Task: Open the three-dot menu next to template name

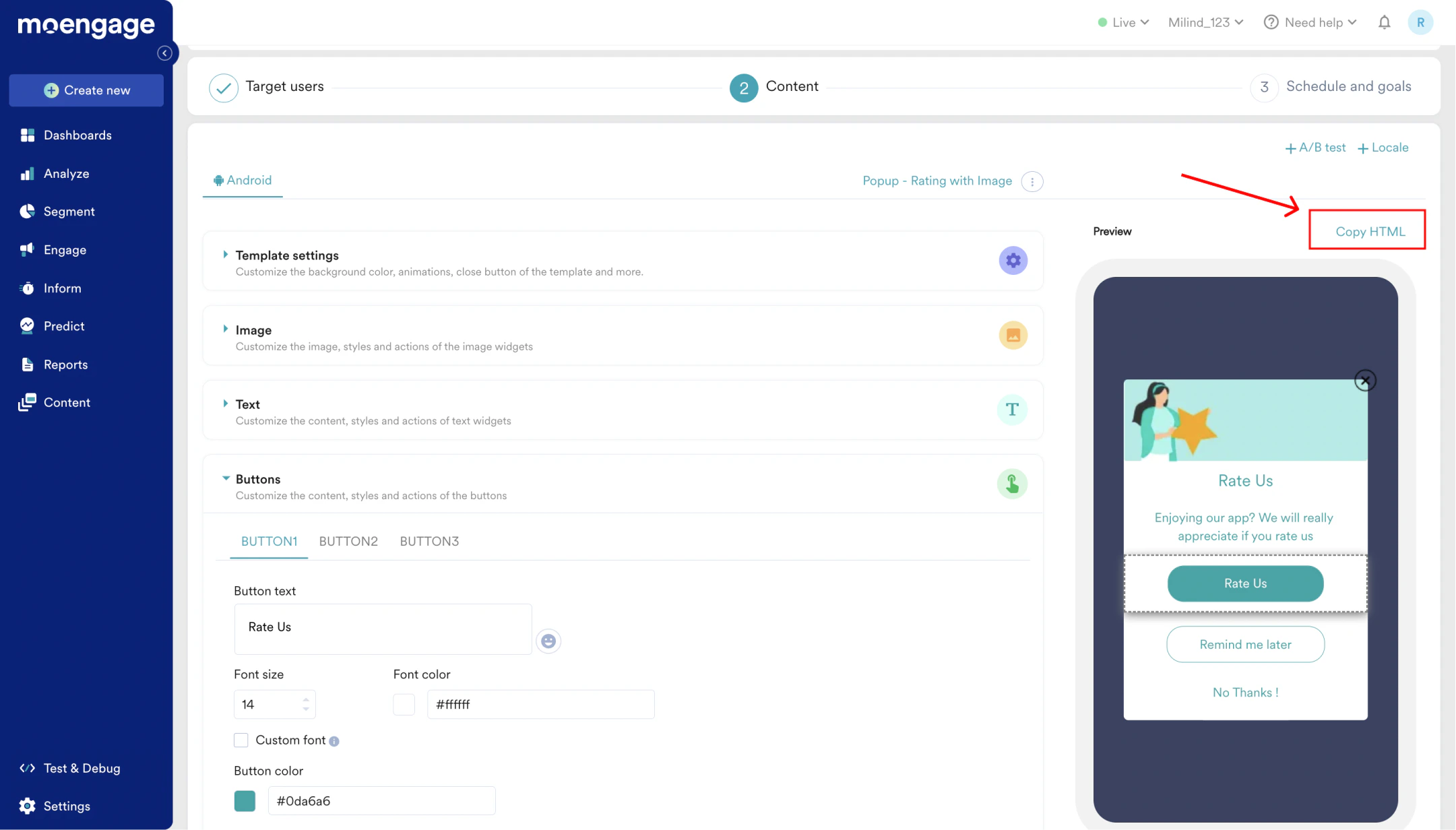Action: (1032, 181)
